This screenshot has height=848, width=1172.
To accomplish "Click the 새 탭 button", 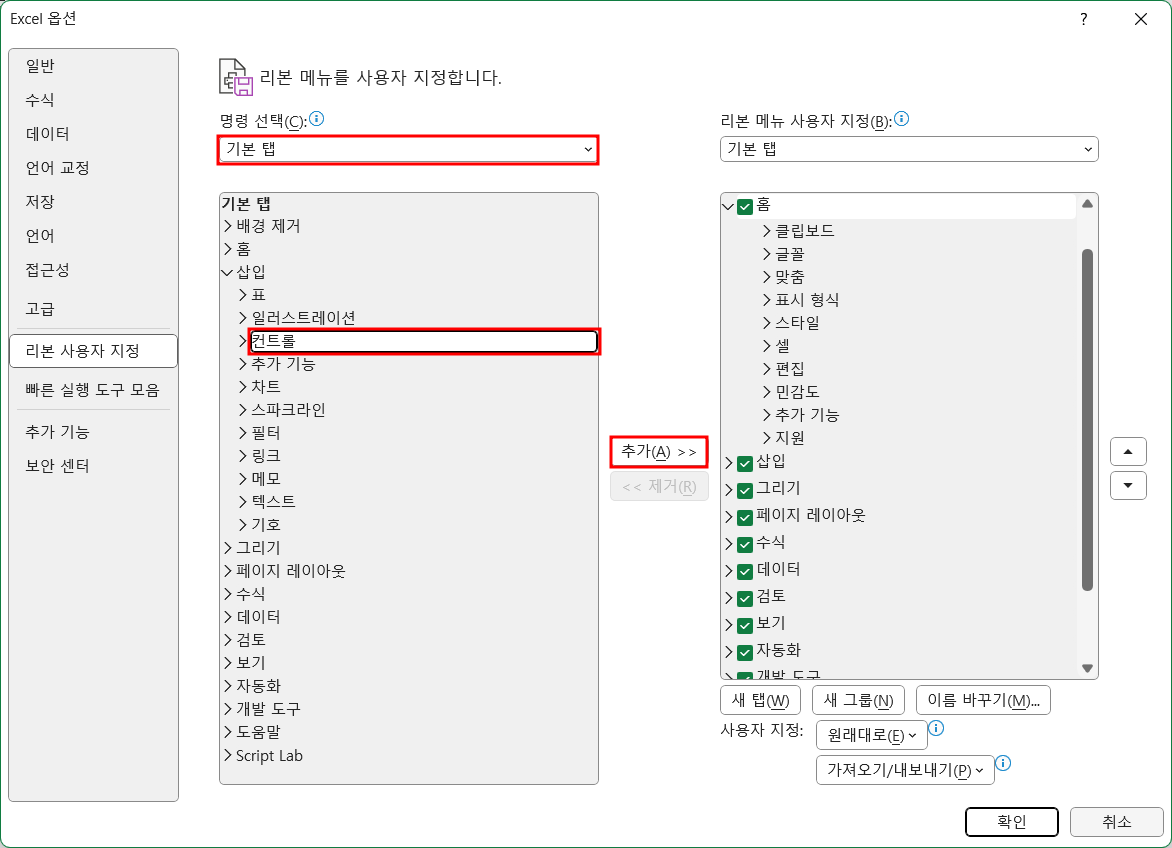I will tap(760, 701).
